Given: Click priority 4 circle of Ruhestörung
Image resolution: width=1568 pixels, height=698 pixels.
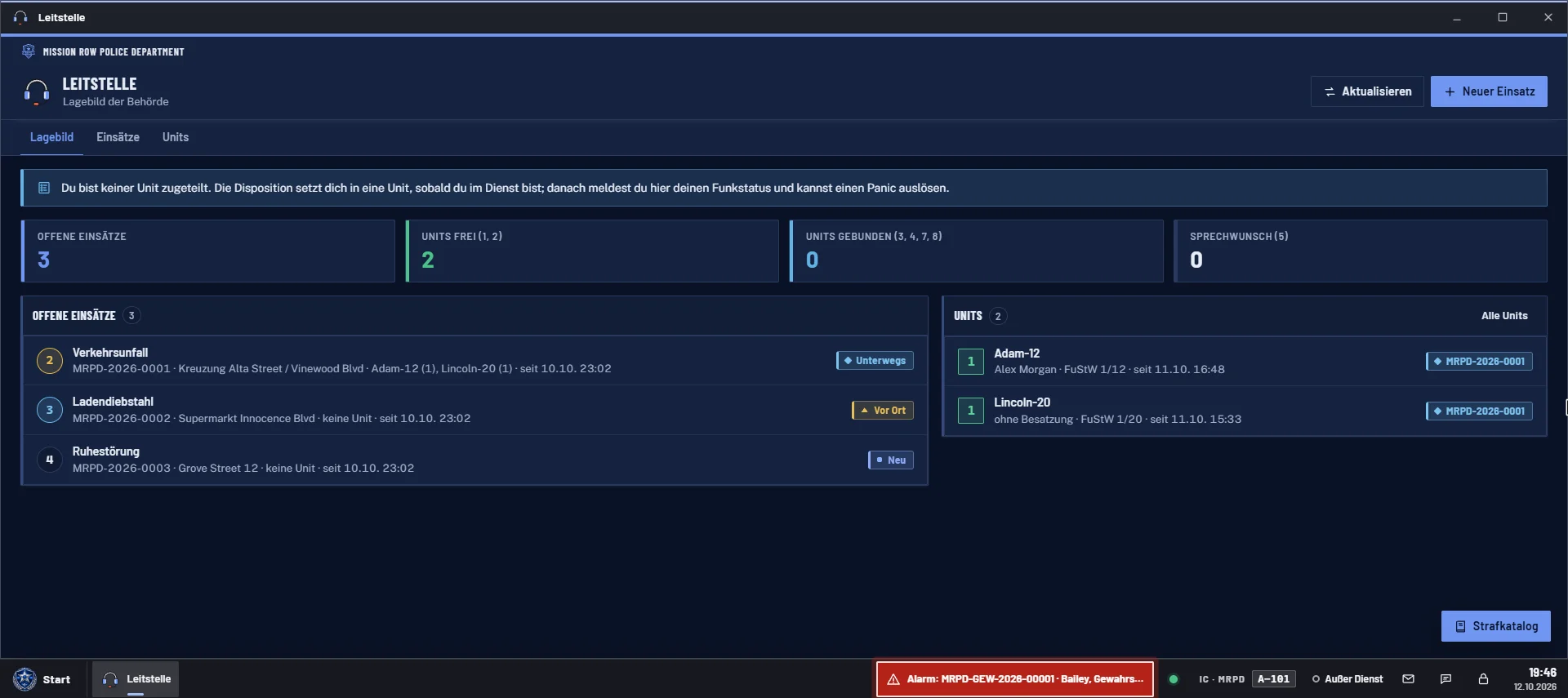Looking at the screenshot, I should click(x=50, y=460).
